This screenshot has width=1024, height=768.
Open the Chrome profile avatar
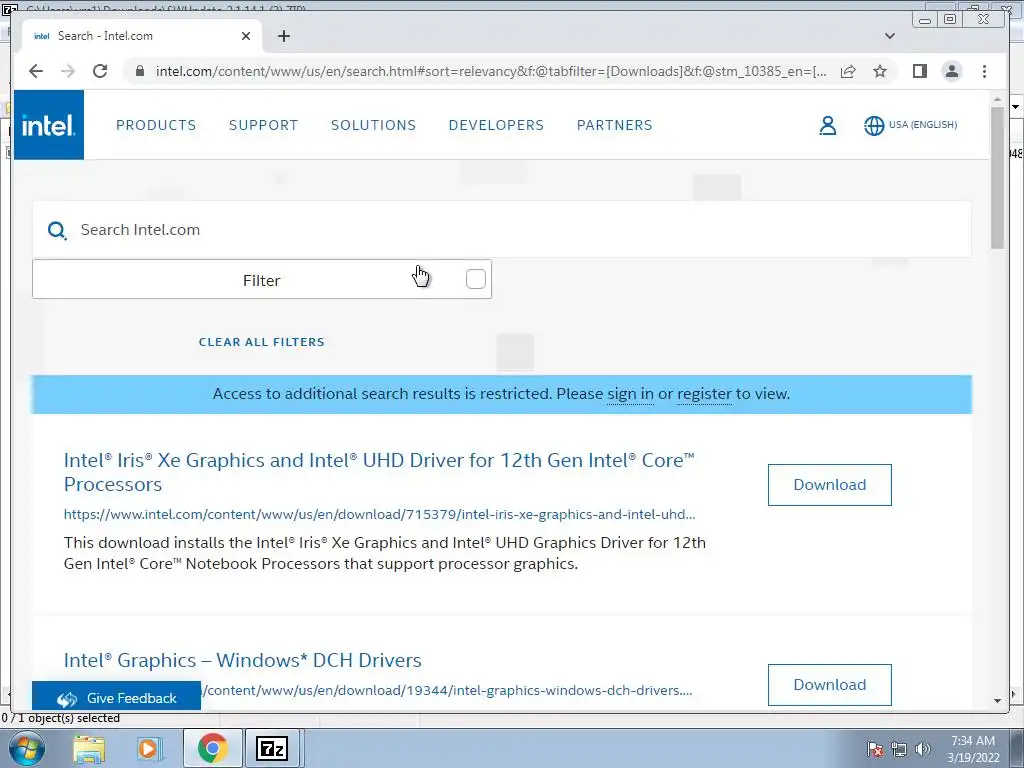coord(952,71)
